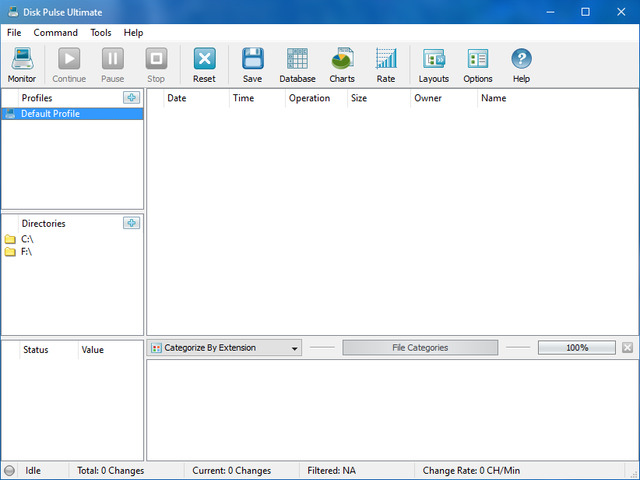Viewport: 640px width, 480px height.
Task: Select the Default Profile entry
Action: (50, 114)
